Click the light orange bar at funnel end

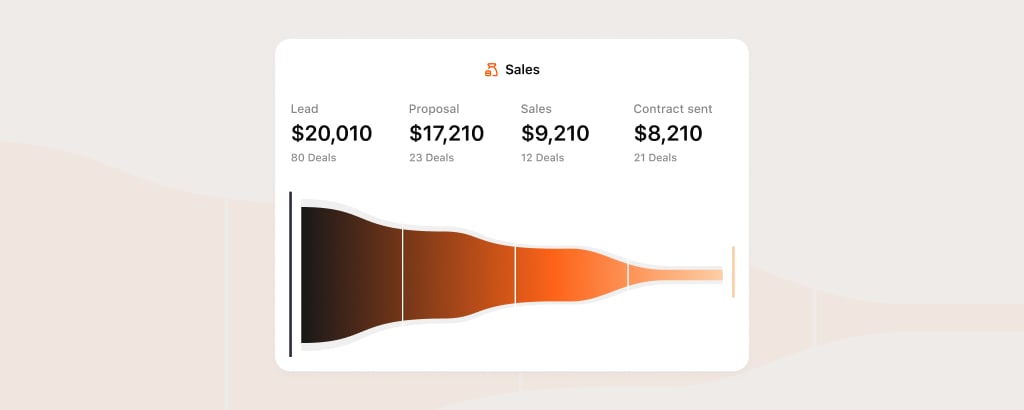tap(733, 272)
